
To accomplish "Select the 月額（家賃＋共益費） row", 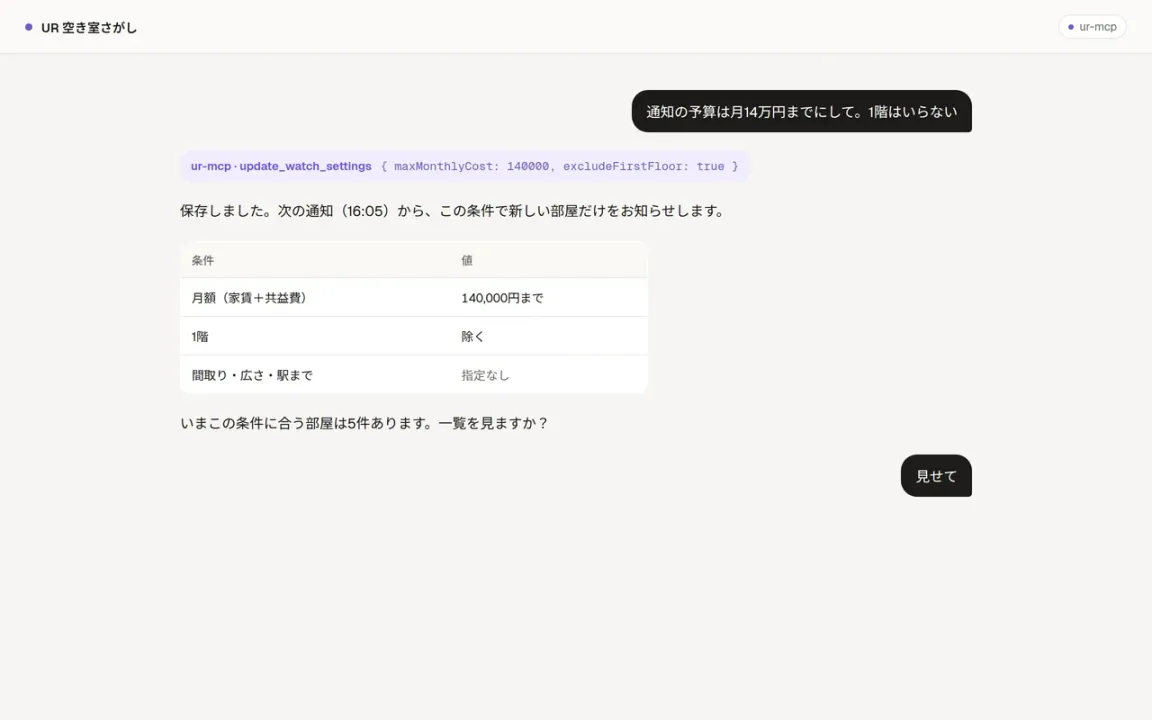I will (x=414, y=298).
